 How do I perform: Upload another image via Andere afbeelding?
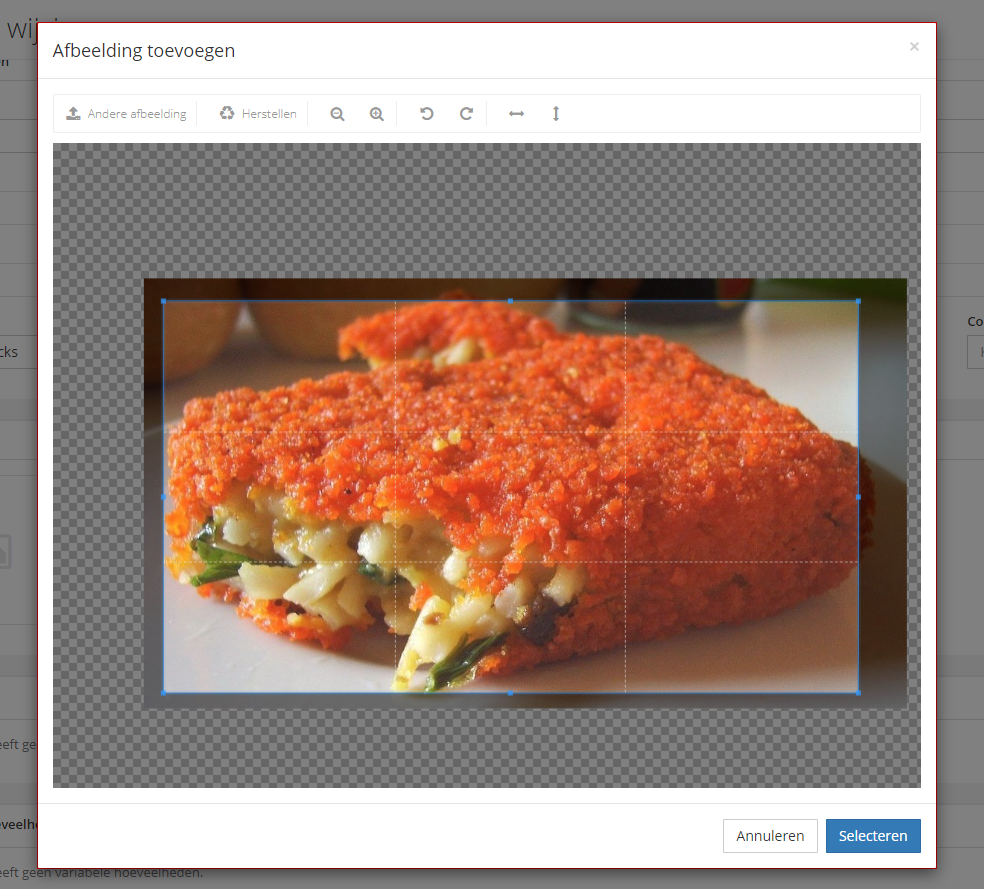point(126,114)
